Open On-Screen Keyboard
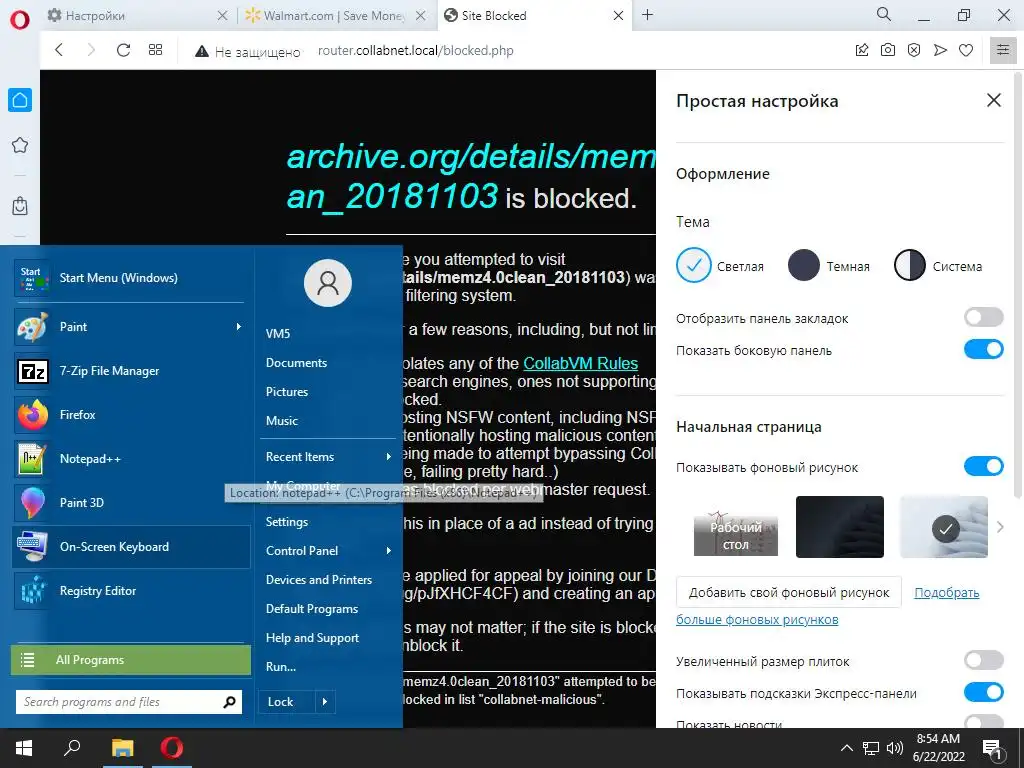The height and width of the screenshot is (768, 1024). pyautogui.click(x=131, y=547)
